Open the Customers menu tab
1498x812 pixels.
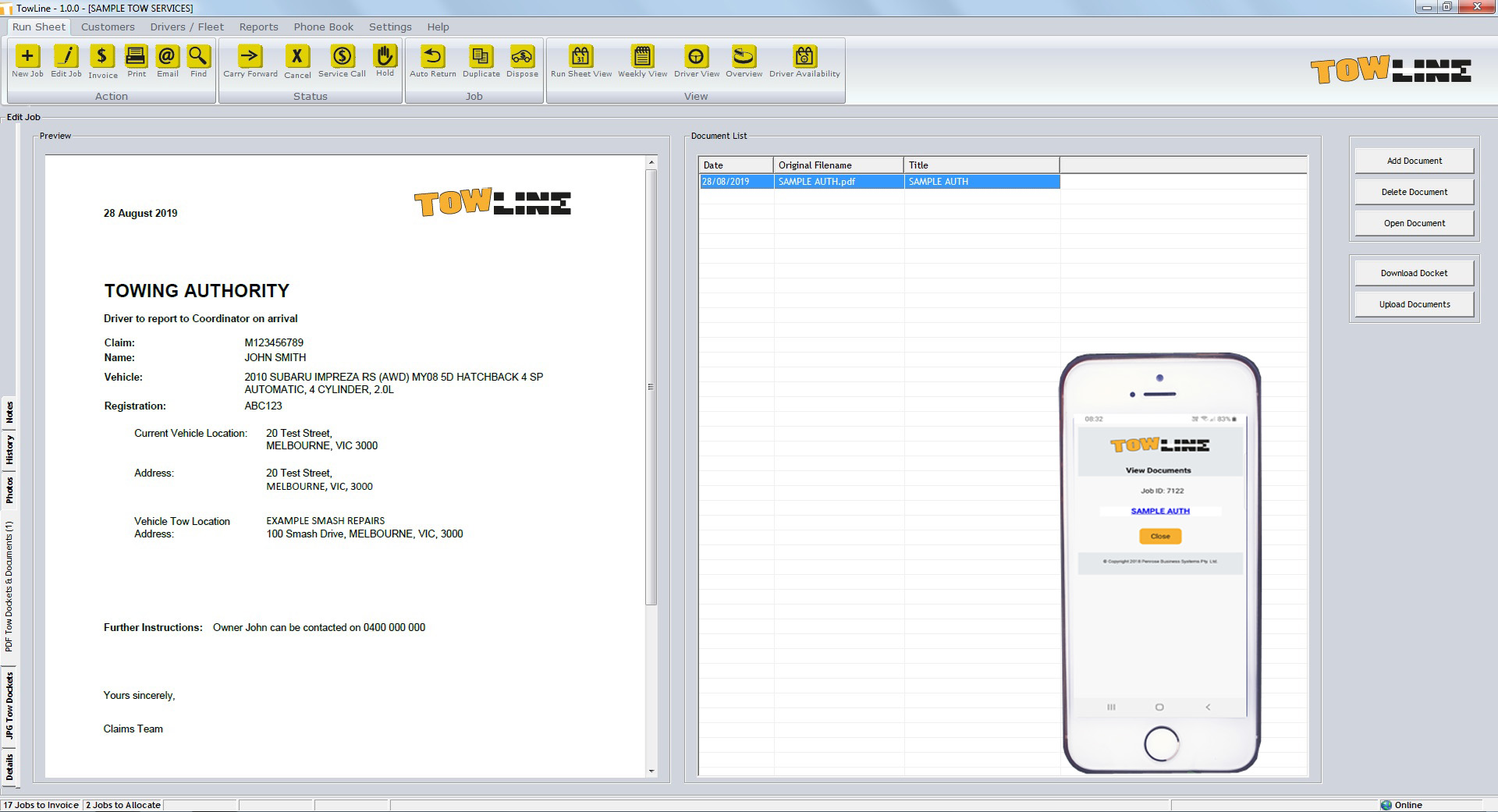tap(108, 27)
